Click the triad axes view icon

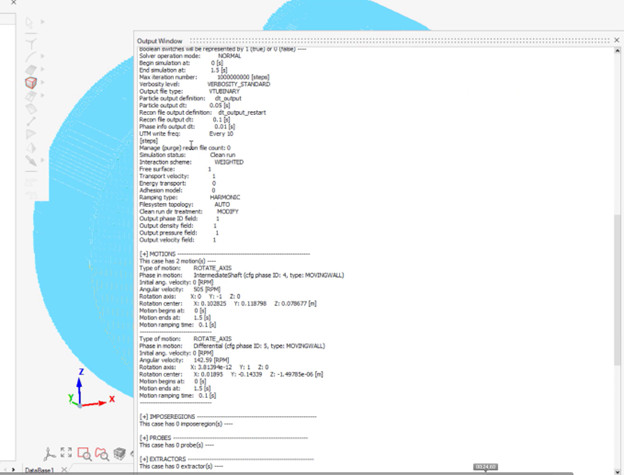pyautogui.click(x=47, y=453)
